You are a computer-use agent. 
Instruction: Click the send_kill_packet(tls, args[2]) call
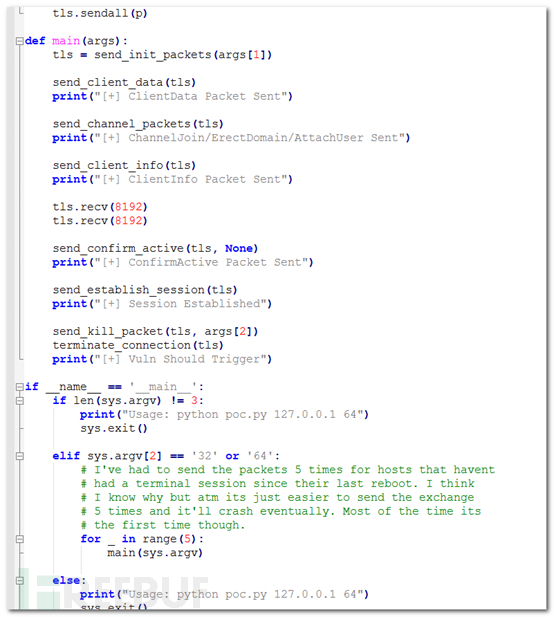[155, 332]
